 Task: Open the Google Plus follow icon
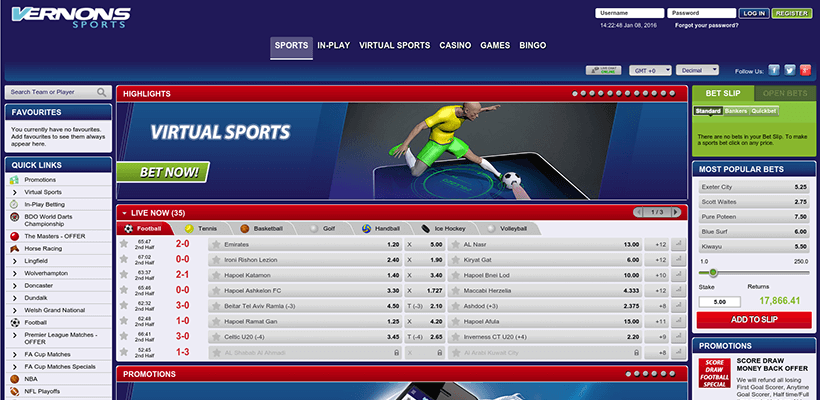806,71
